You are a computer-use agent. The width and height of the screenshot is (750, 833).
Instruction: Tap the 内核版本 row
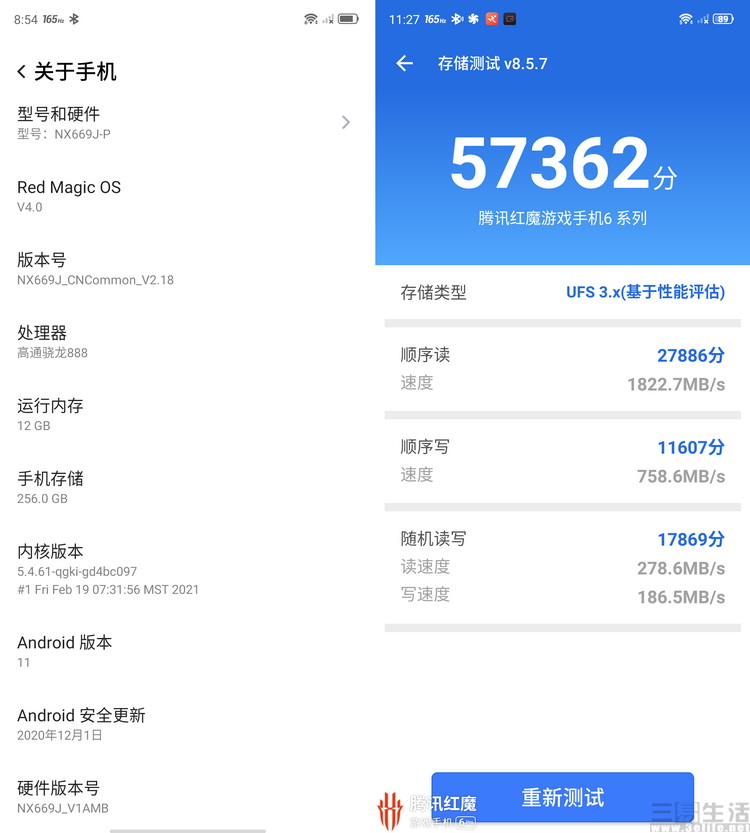188,570
